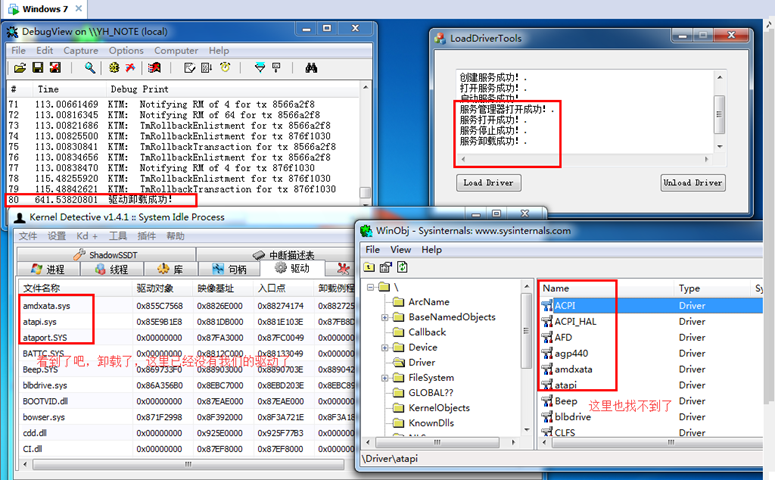Click the Clear Display eraser icon in DebugView
Screen dimensions: 775x480
pyautogui.click(x=189, y=68)
